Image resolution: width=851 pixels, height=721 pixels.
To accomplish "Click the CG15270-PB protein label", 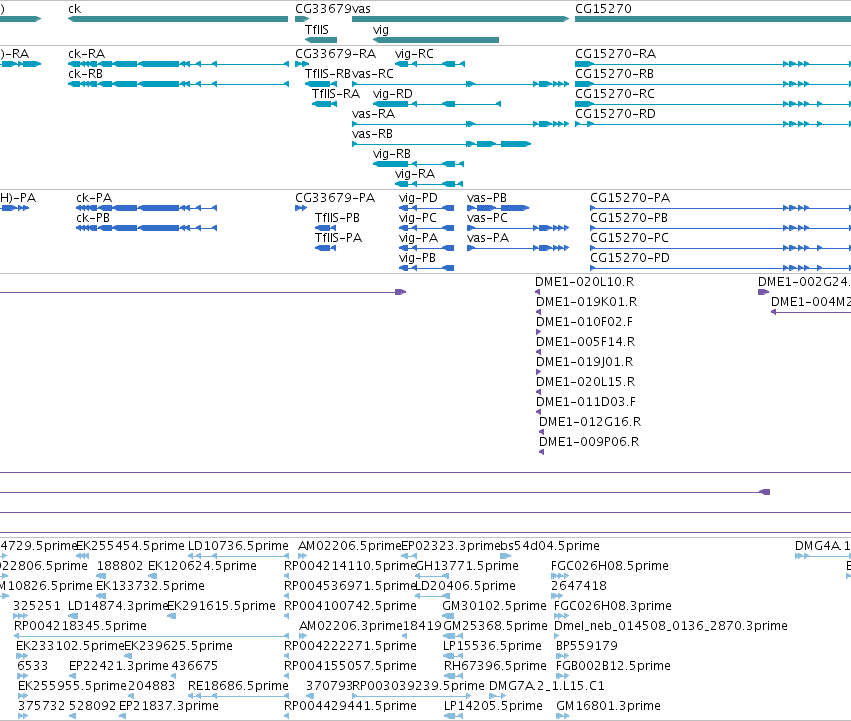I will (x=629, y=218).
